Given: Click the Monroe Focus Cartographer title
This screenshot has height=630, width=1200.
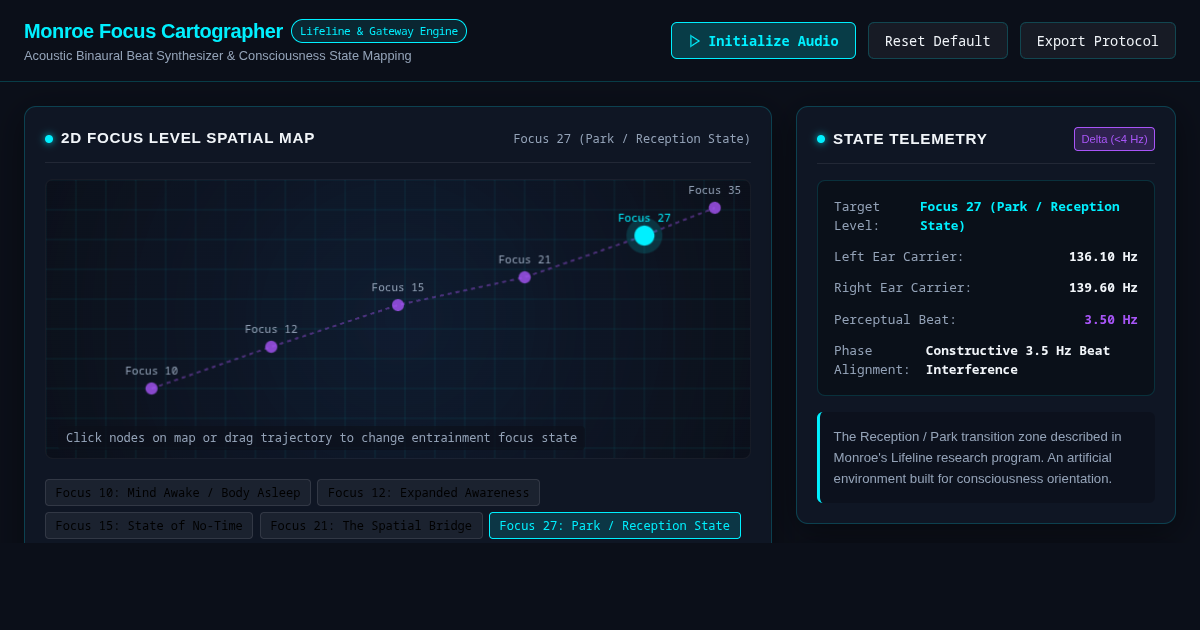Looking at the screenshot, I should point(153,31).
